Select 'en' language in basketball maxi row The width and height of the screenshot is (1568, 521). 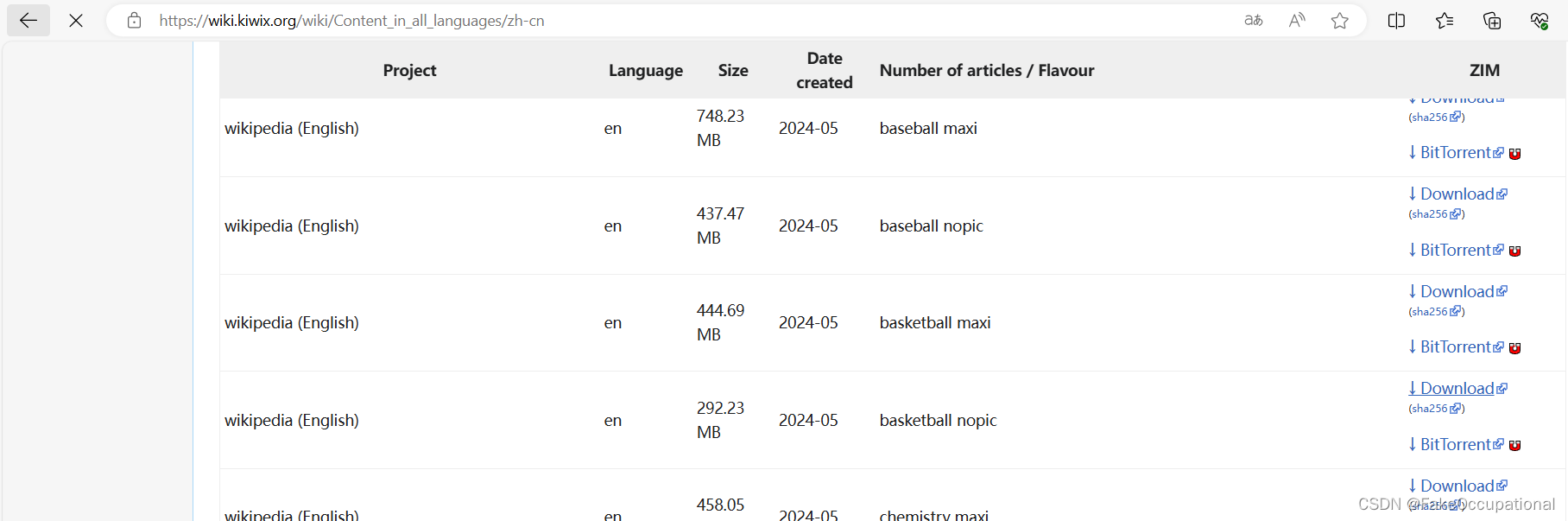613,322
